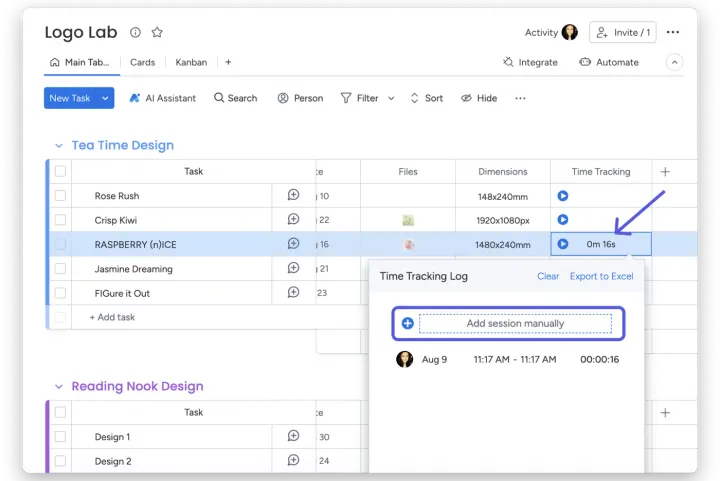Switch to Kanban view tab
The image size is (720, 481).
point(191,62)
